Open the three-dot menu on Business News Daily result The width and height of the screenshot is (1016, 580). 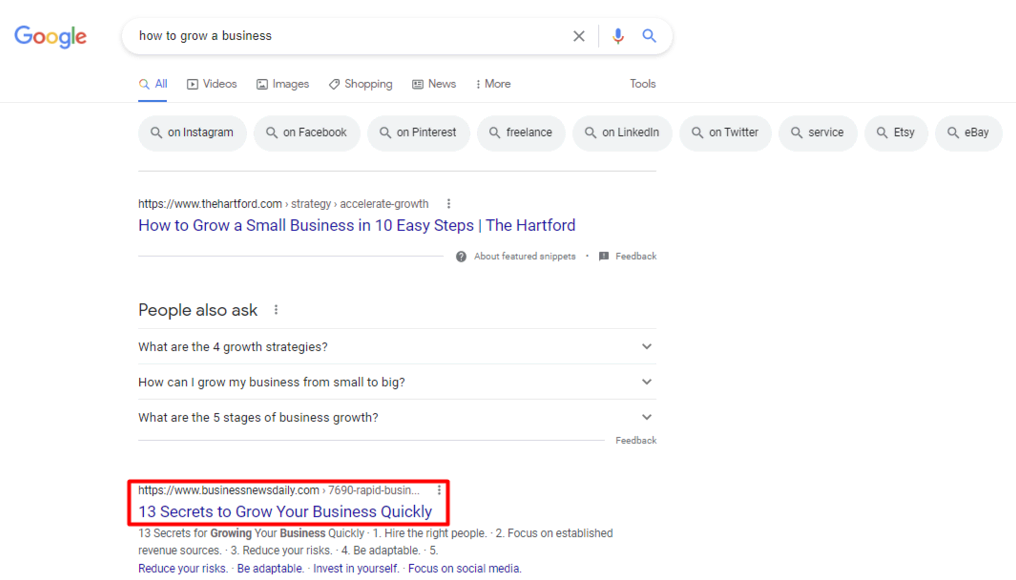click(439, 490)
